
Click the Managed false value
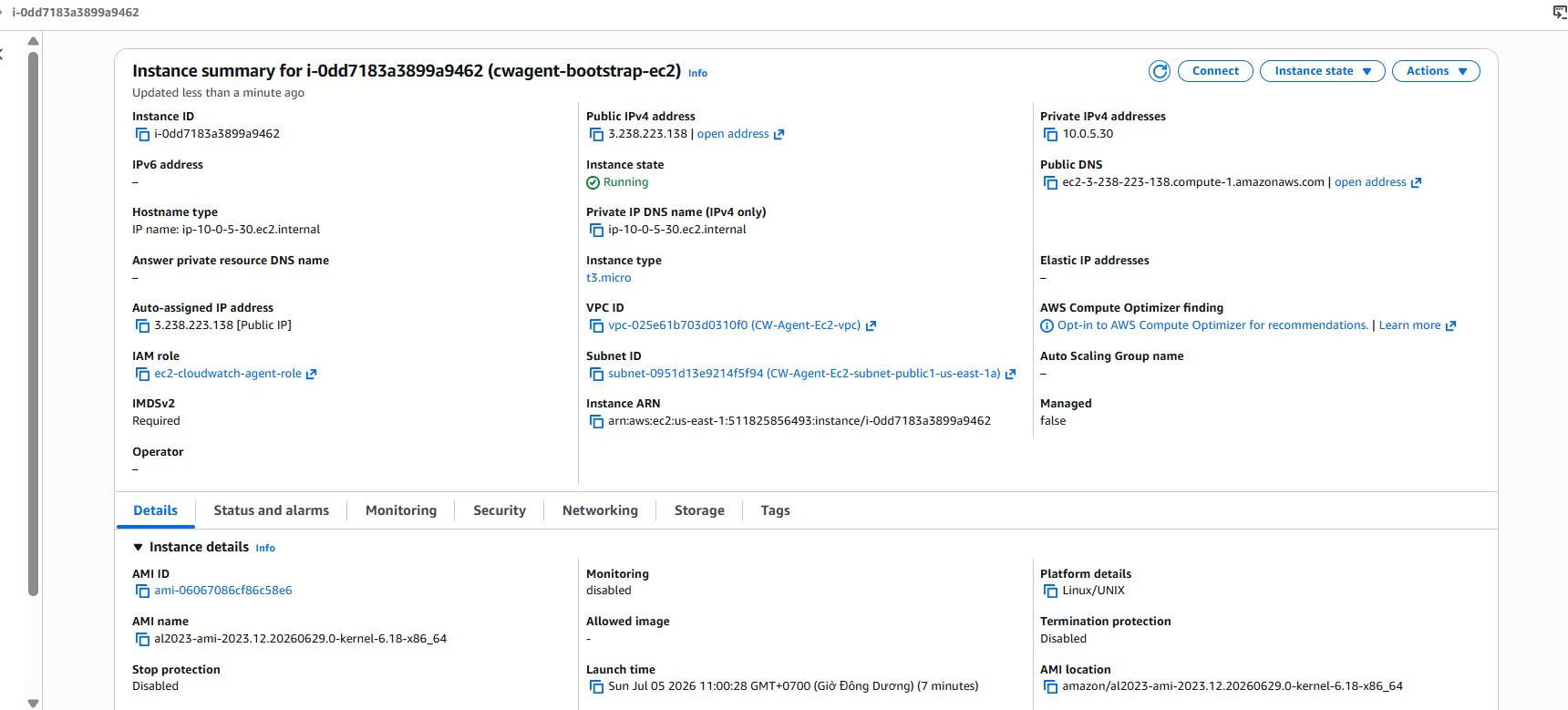(1053, 421)
